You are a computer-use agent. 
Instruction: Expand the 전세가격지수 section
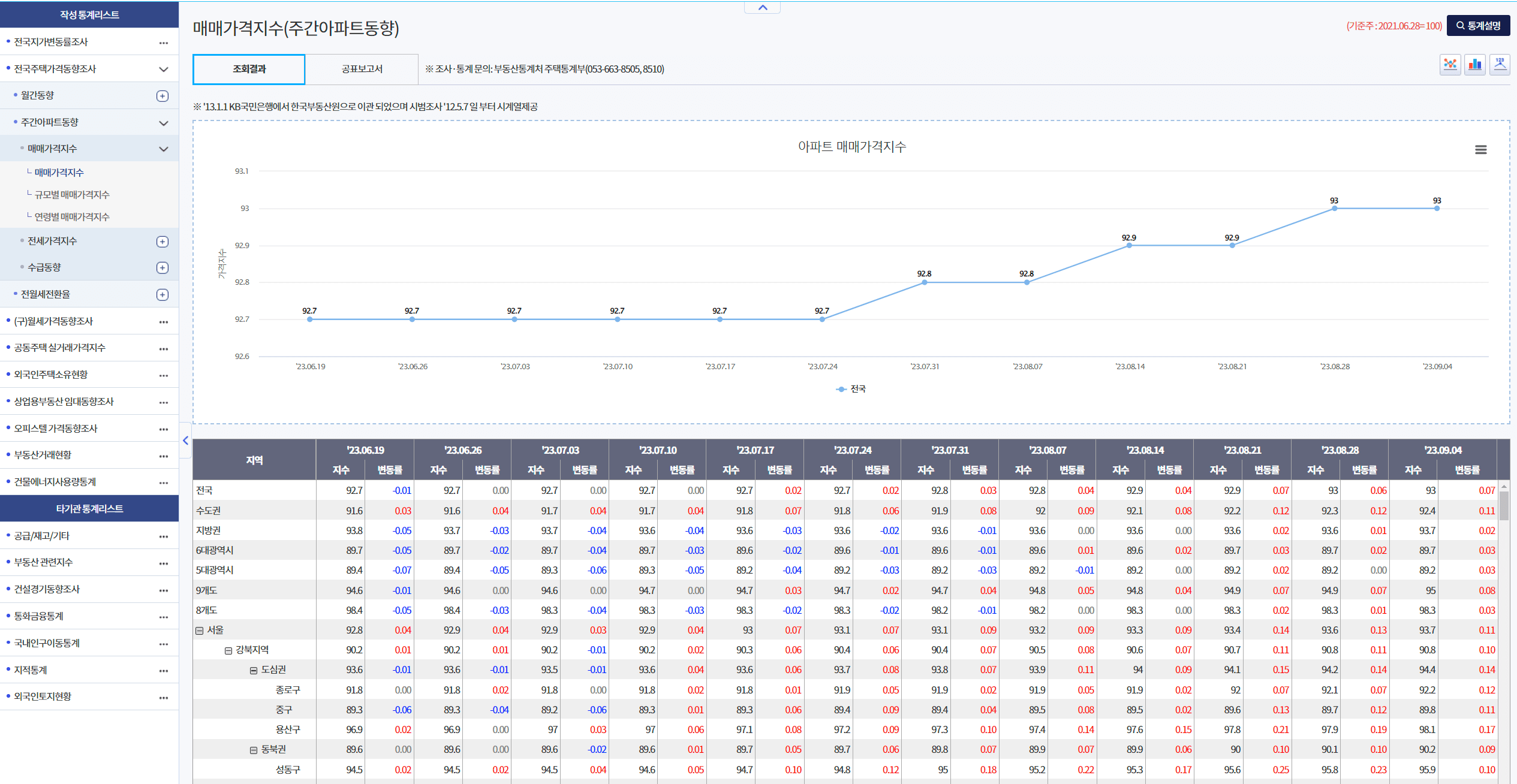162,242
